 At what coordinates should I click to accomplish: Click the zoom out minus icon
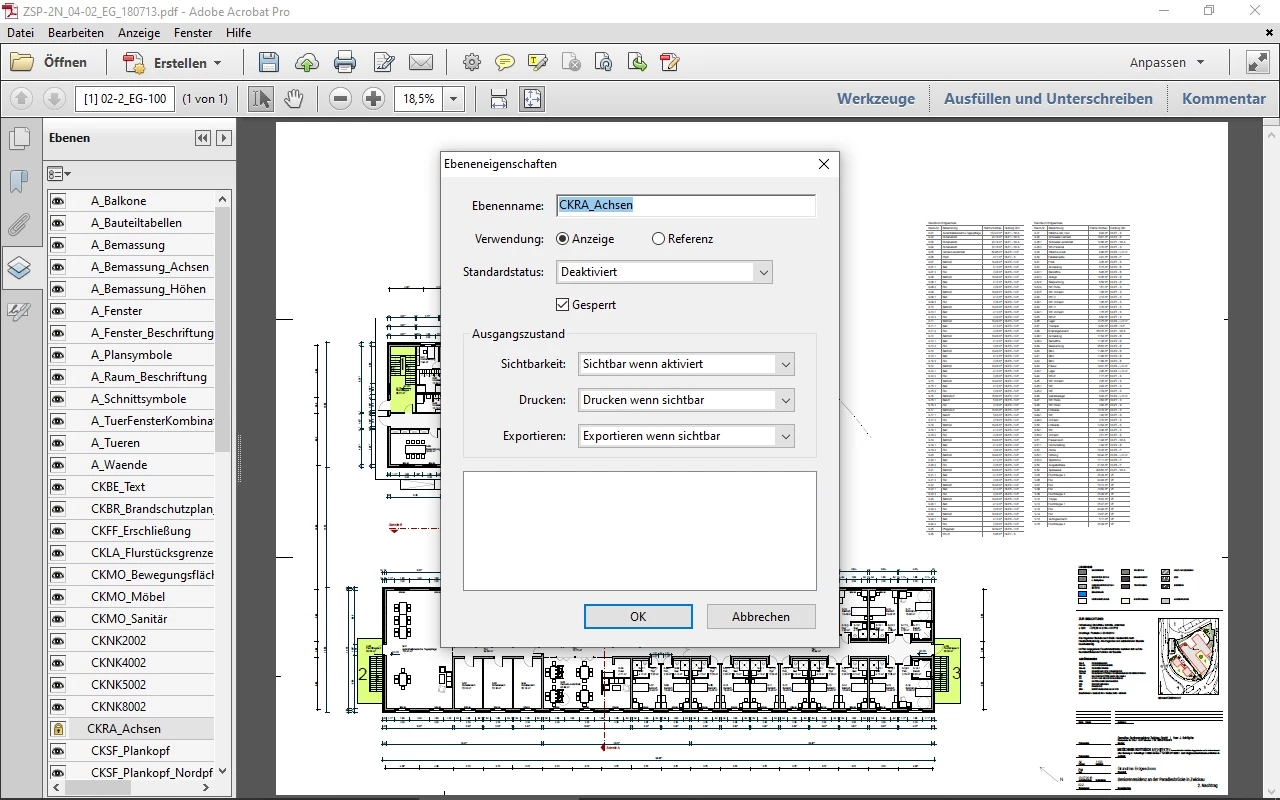[340, 99]
